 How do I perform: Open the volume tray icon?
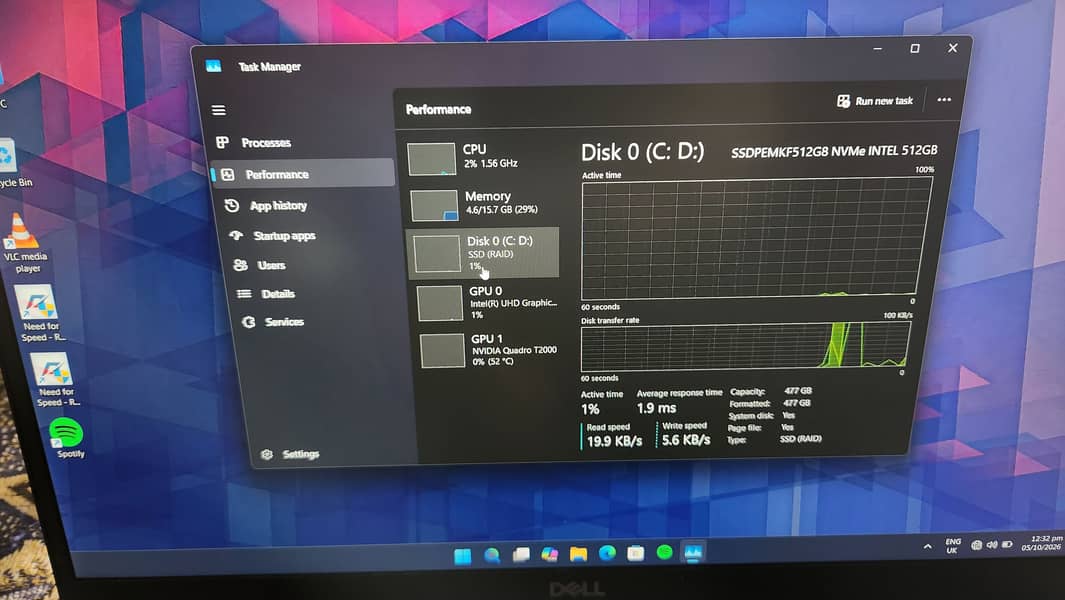click(x=992, y=545)
